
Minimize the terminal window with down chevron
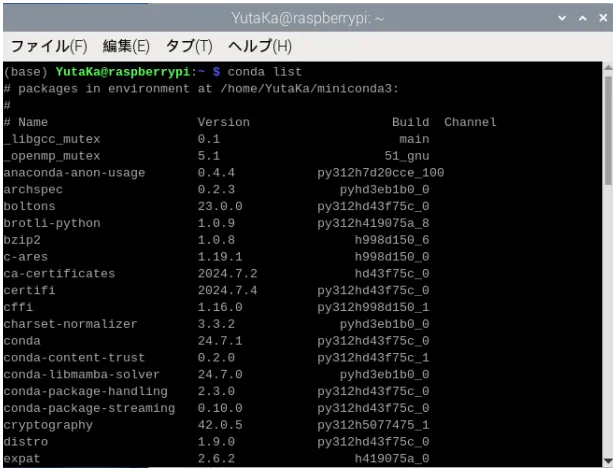point(562,18)
